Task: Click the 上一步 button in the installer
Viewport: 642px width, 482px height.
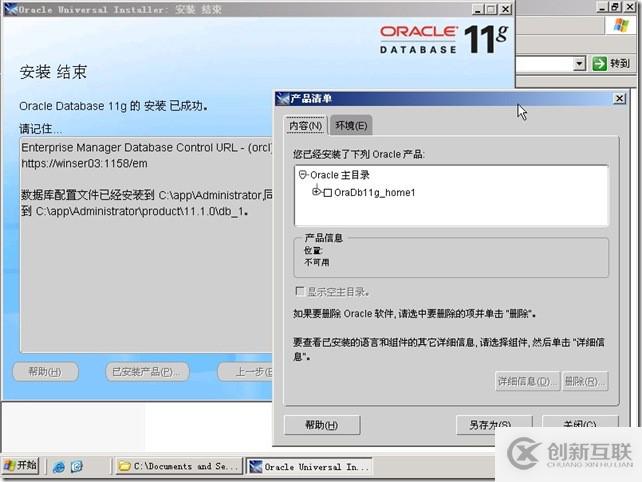Action: pyautogui.click(x=246, y=372)
